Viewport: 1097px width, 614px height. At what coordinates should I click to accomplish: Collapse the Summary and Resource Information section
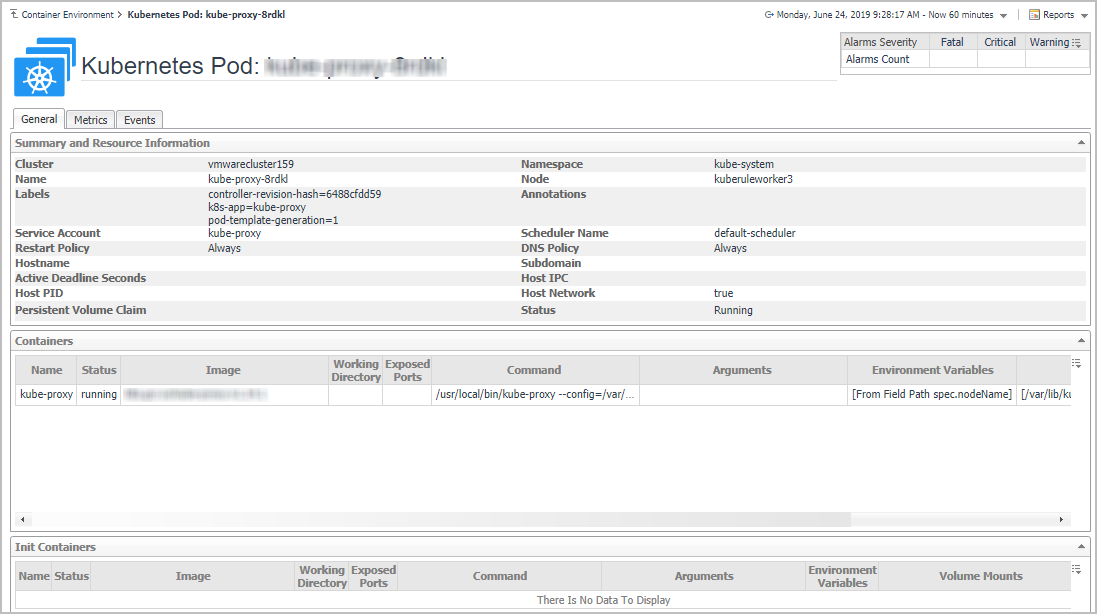1082,143
